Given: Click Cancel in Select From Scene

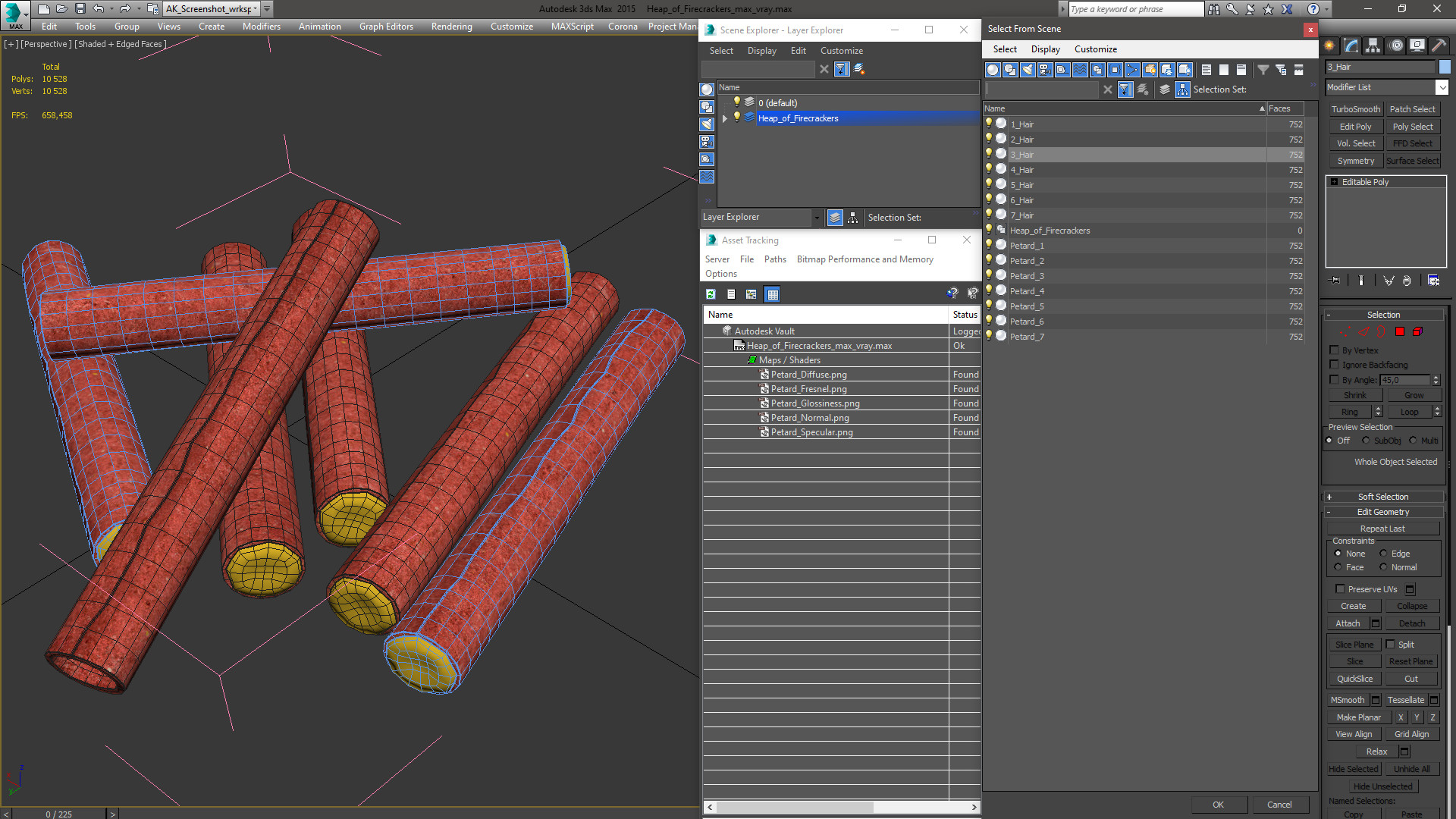Looking at the screenshot, I should click(1279, 805).
